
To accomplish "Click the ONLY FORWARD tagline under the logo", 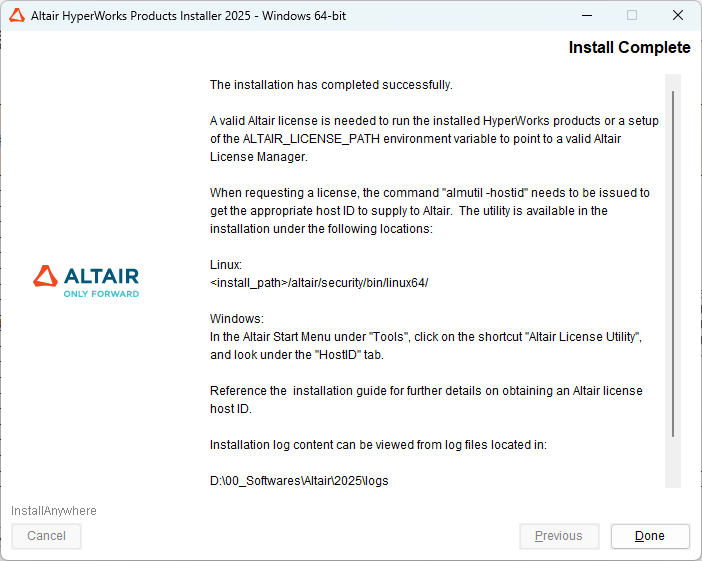I will (x=101, y=294).
